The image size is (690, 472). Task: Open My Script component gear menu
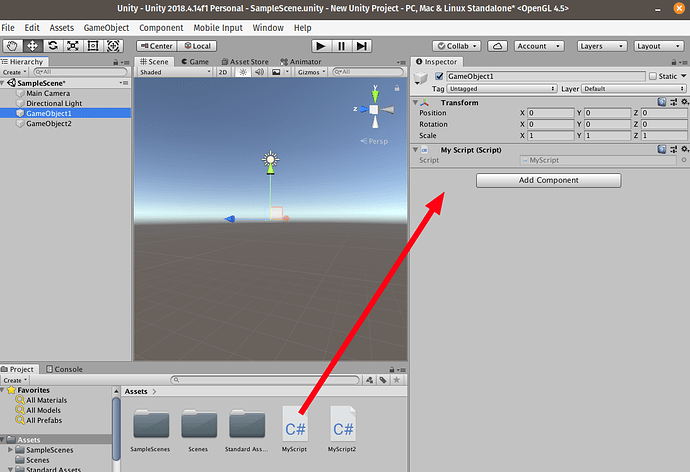685,150
